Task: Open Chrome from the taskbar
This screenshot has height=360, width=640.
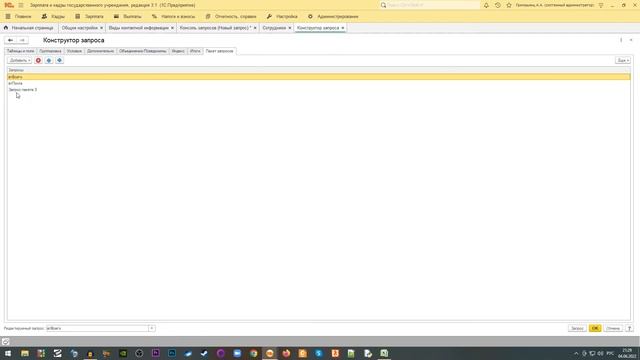Action: click(x=253, y=353)
